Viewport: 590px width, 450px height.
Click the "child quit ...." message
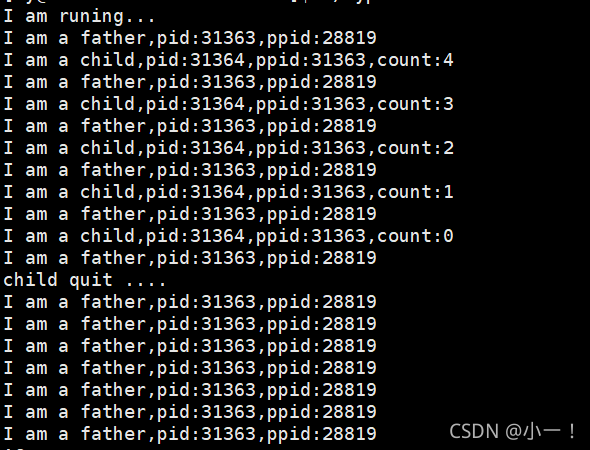(x=84, y=280)
